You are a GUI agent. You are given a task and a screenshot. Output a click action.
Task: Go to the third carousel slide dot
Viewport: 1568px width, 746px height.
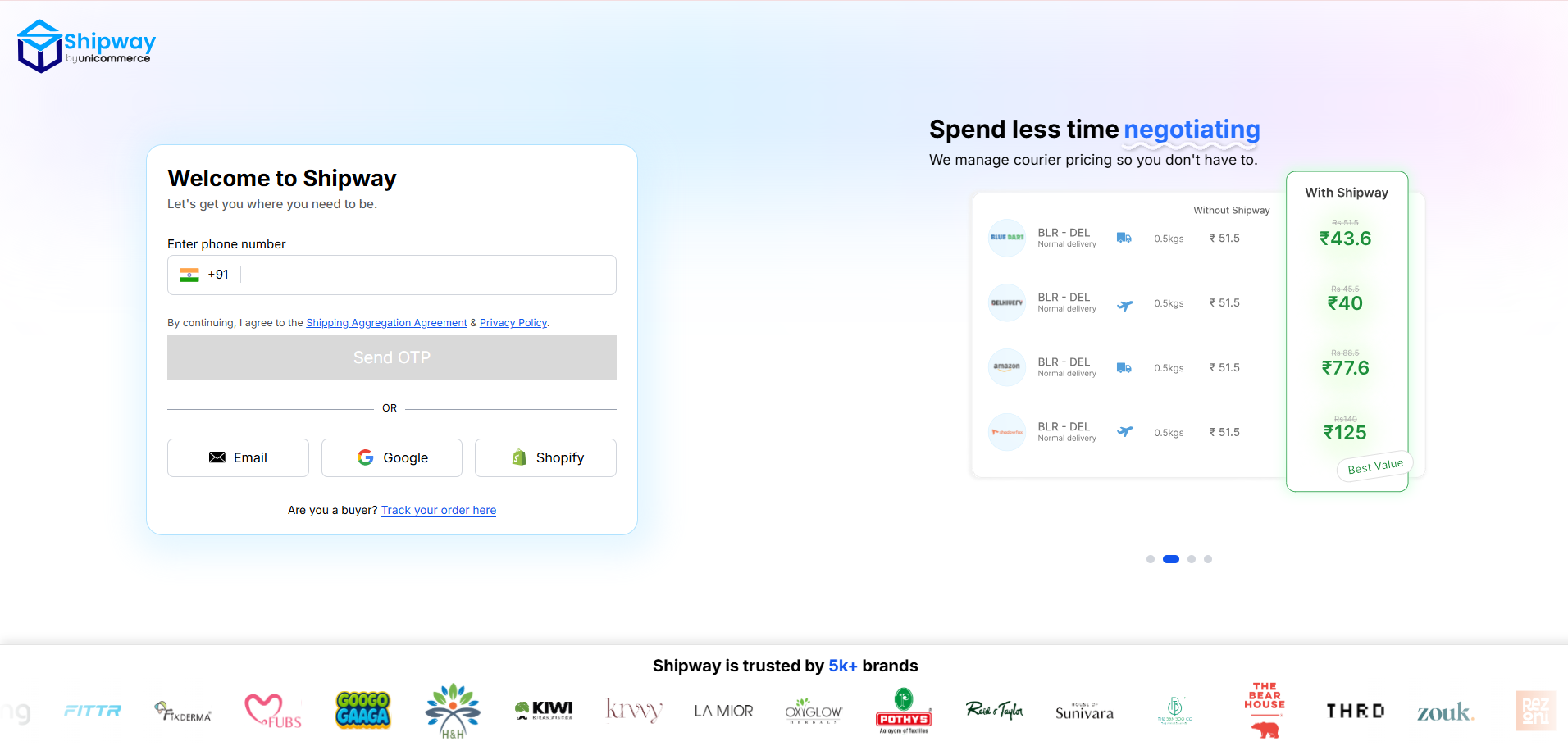tap(1192, 559)
